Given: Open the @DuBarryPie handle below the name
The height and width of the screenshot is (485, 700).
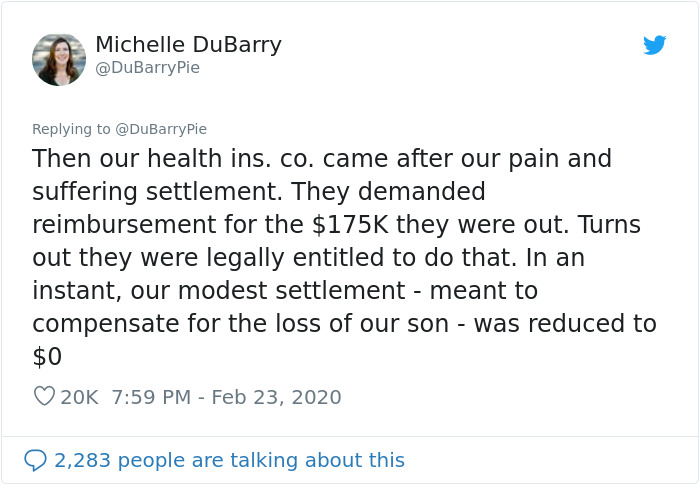Looking at the screenshot, I should (147, 68).
